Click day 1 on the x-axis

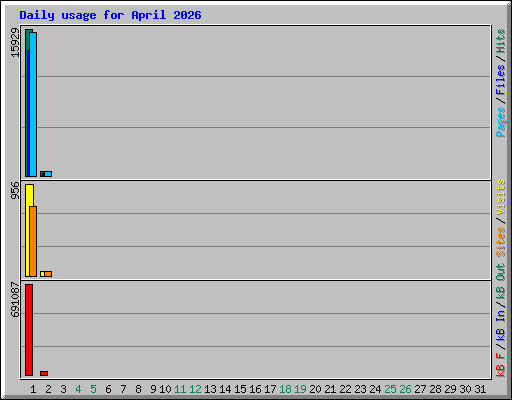tap(33, 389)
